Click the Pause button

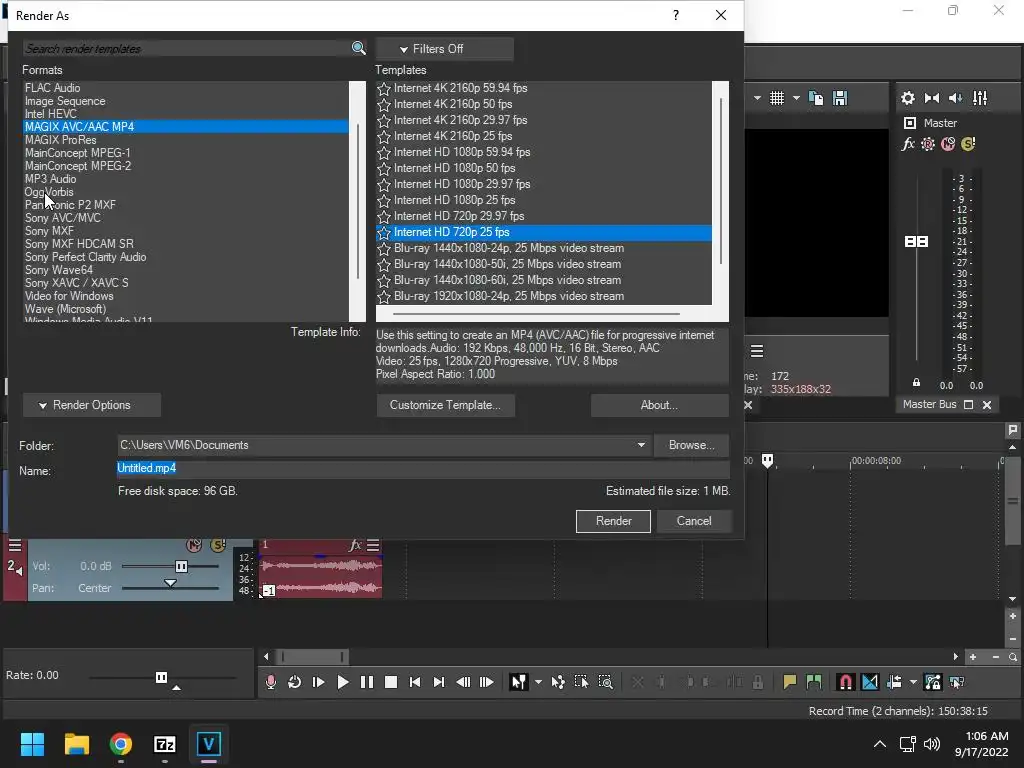tap(366, 682)
